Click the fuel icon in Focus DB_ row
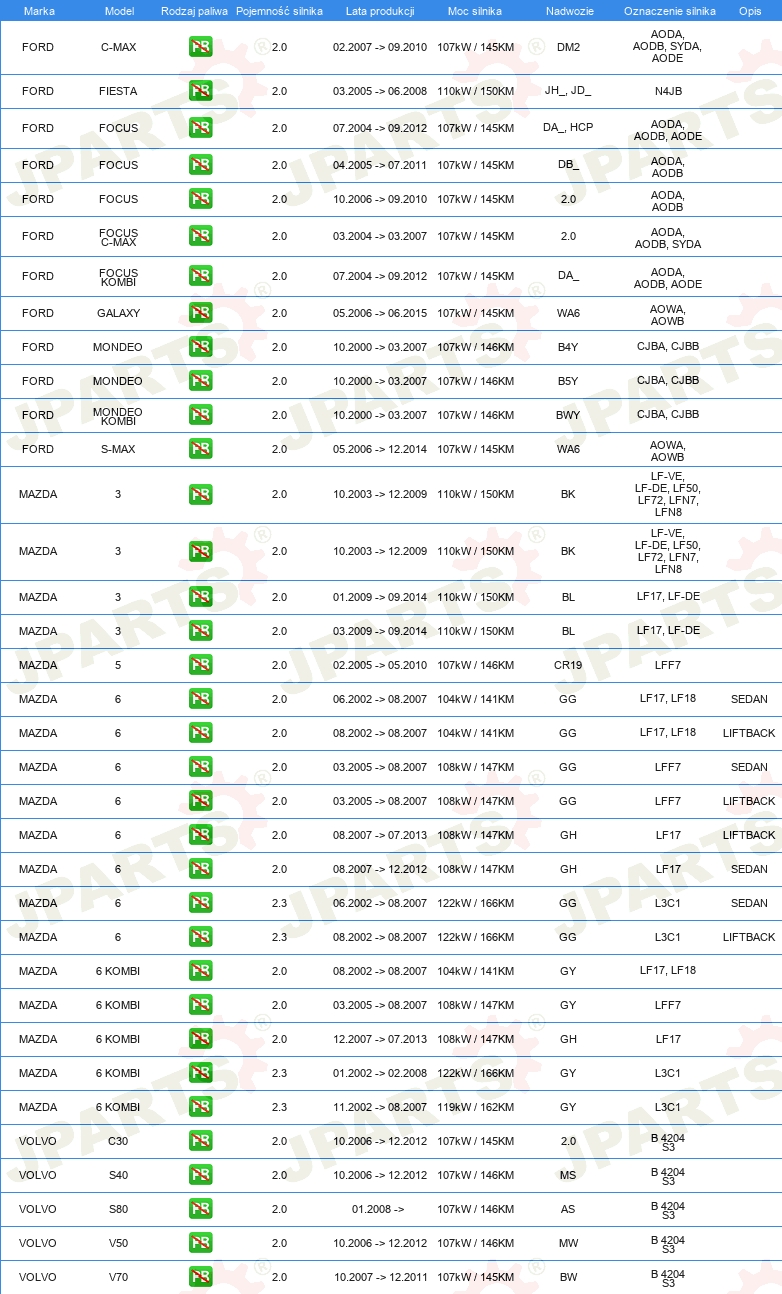The height and width of the screenshot is (1294, 782). tap(201, 165)
